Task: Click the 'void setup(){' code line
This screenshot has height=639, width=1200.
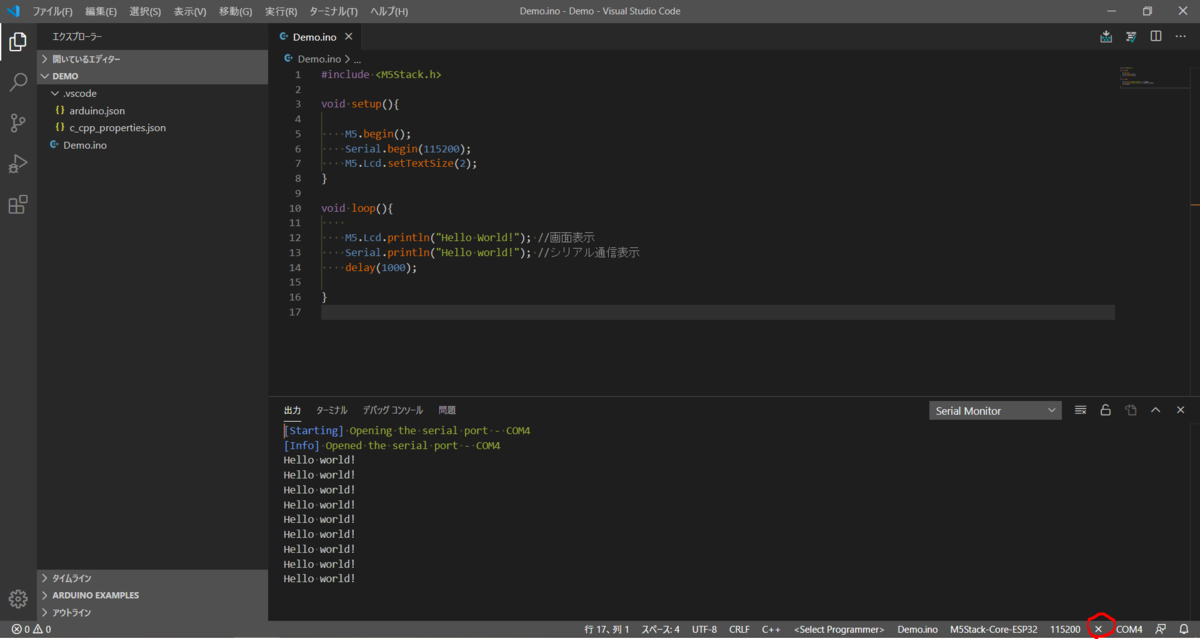Action: [x=360, y=104]
